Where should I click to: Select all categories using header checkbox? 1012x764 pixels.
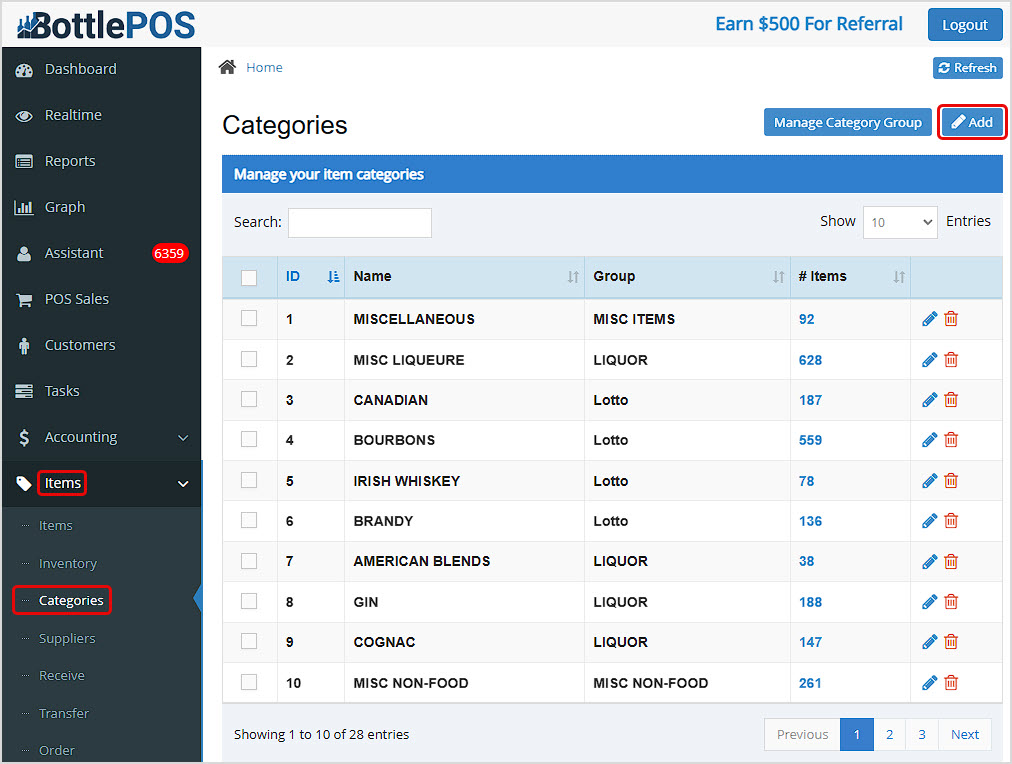[x=249, y=277]
